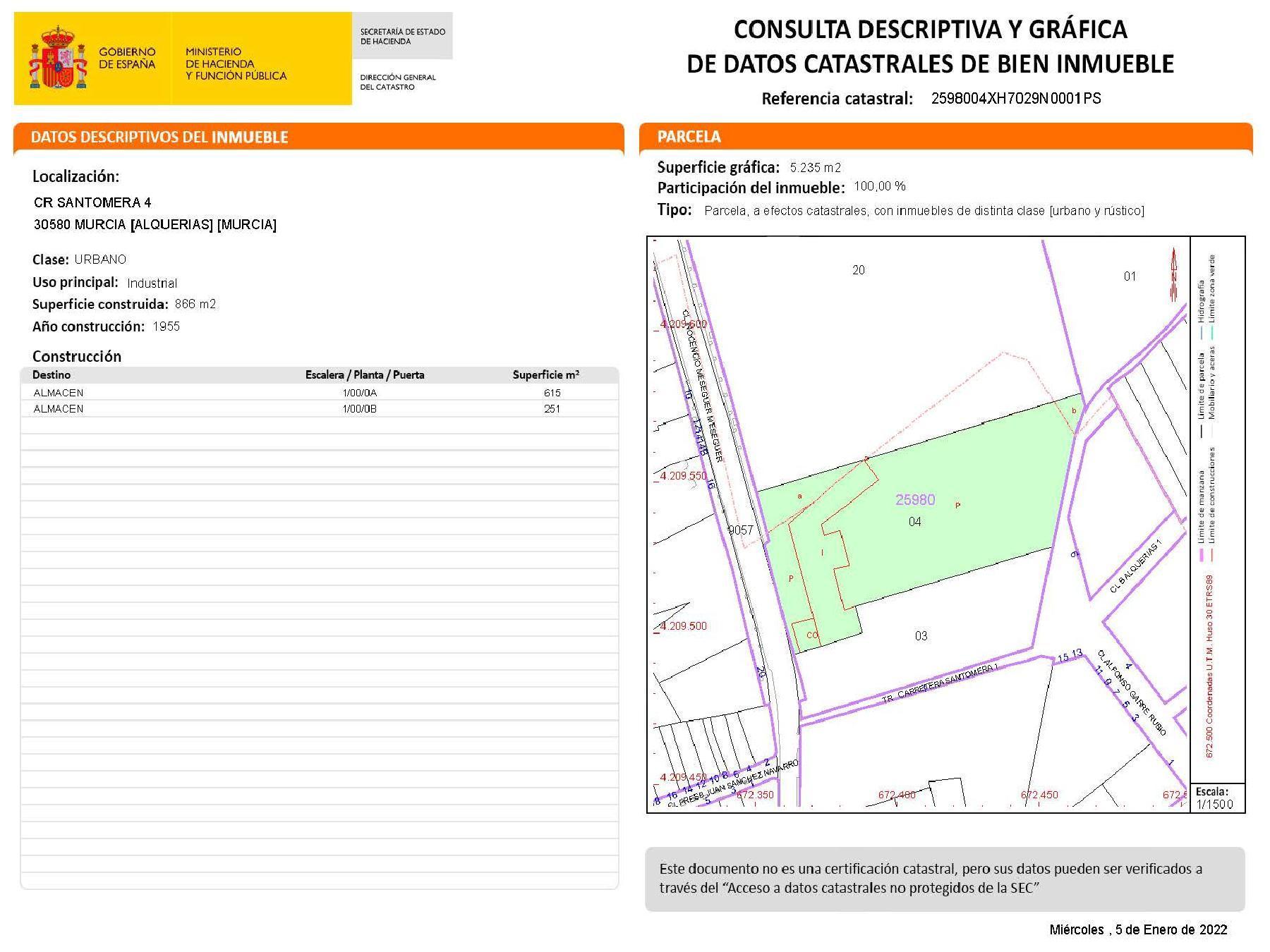Click 'GOBIERNO DE ESPAÑA' text
Viewport: 1270px width, 952px height.
click(127, 58)
